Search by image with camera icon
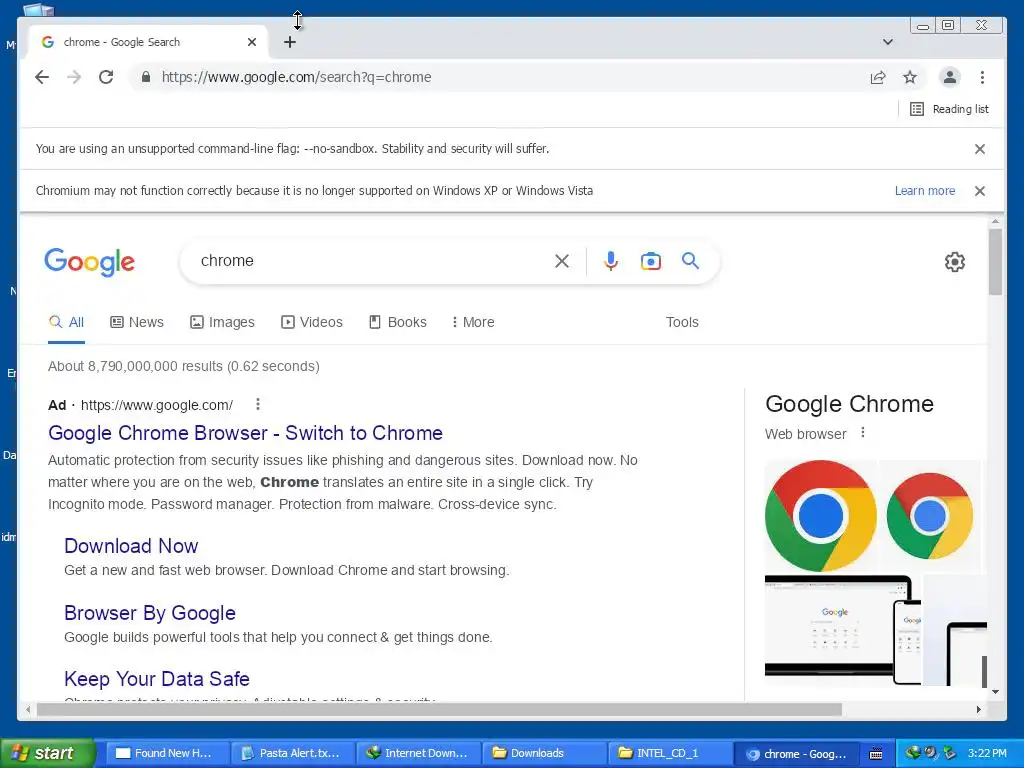Screen dimensions: 1024x768 point(650,261)
